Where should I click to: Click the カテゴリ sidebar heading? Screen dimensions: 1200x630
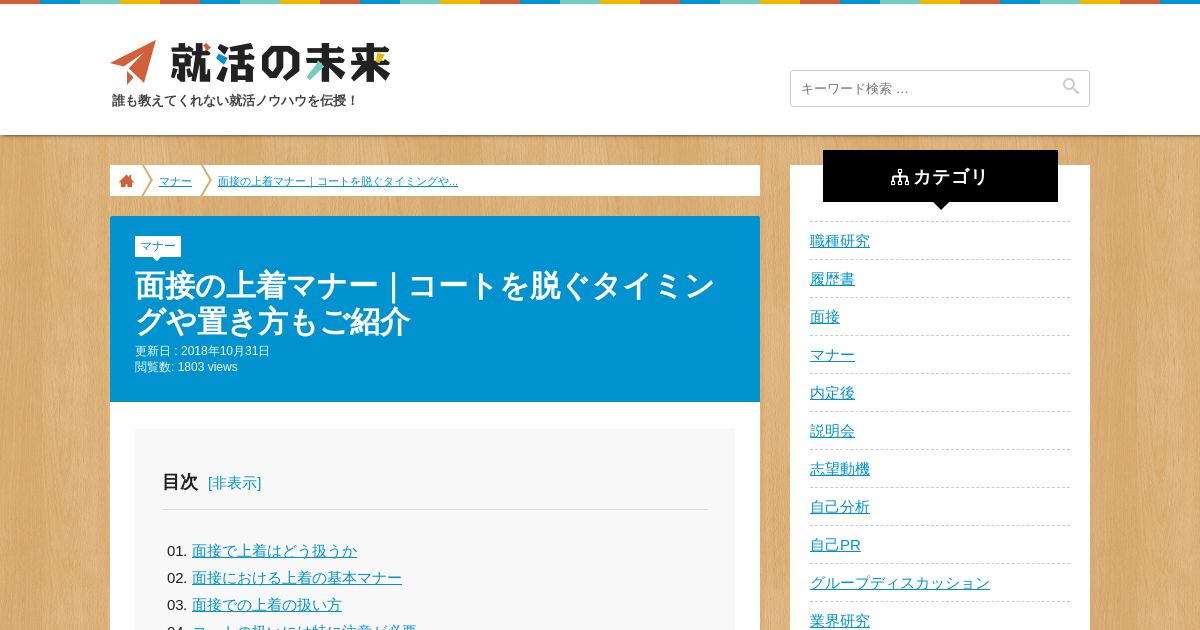point(940,176)
